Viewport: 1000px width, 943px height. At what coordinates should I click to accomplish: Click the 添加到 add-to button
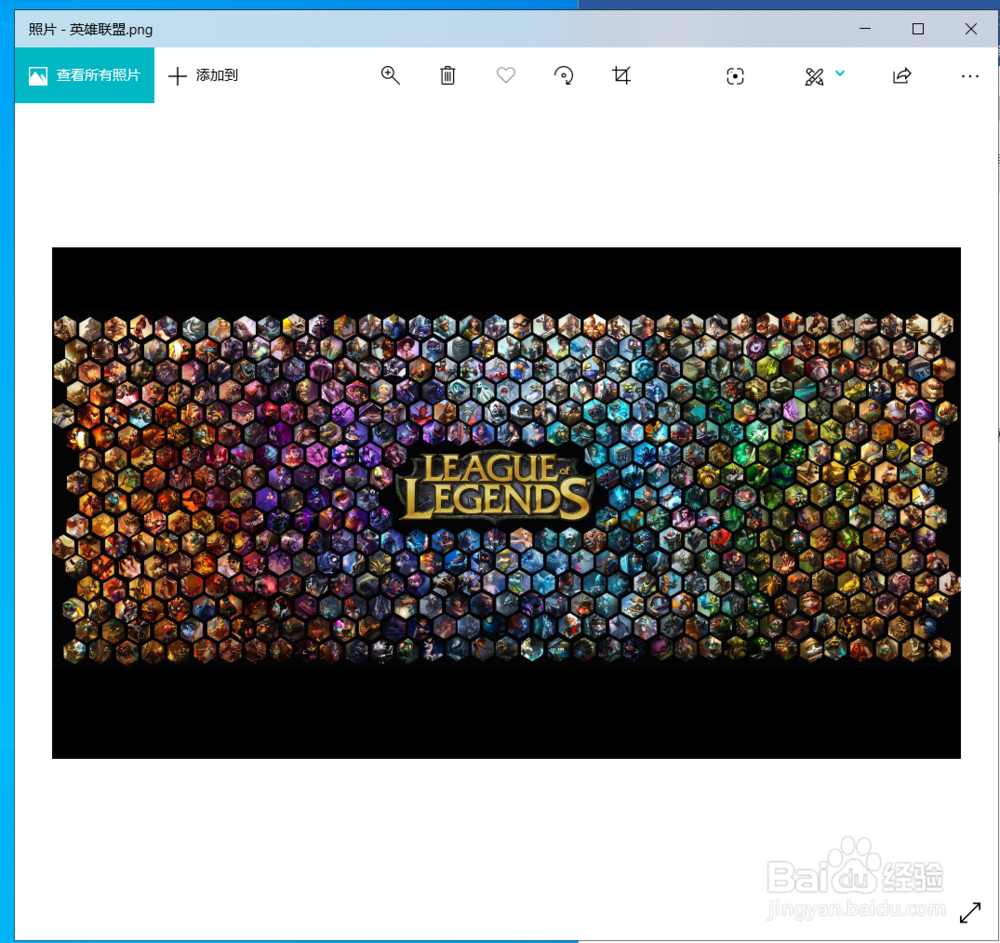tap(203, 75)
